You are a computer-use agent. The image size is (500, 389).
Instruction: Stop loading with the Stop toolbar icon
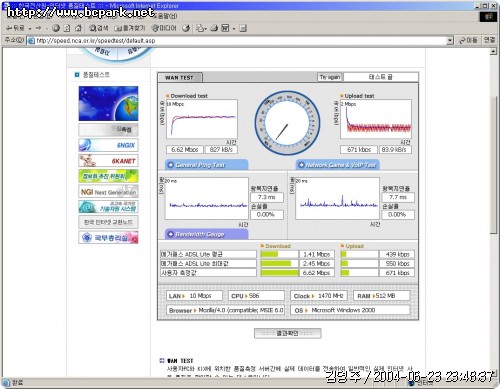point(56,28)
